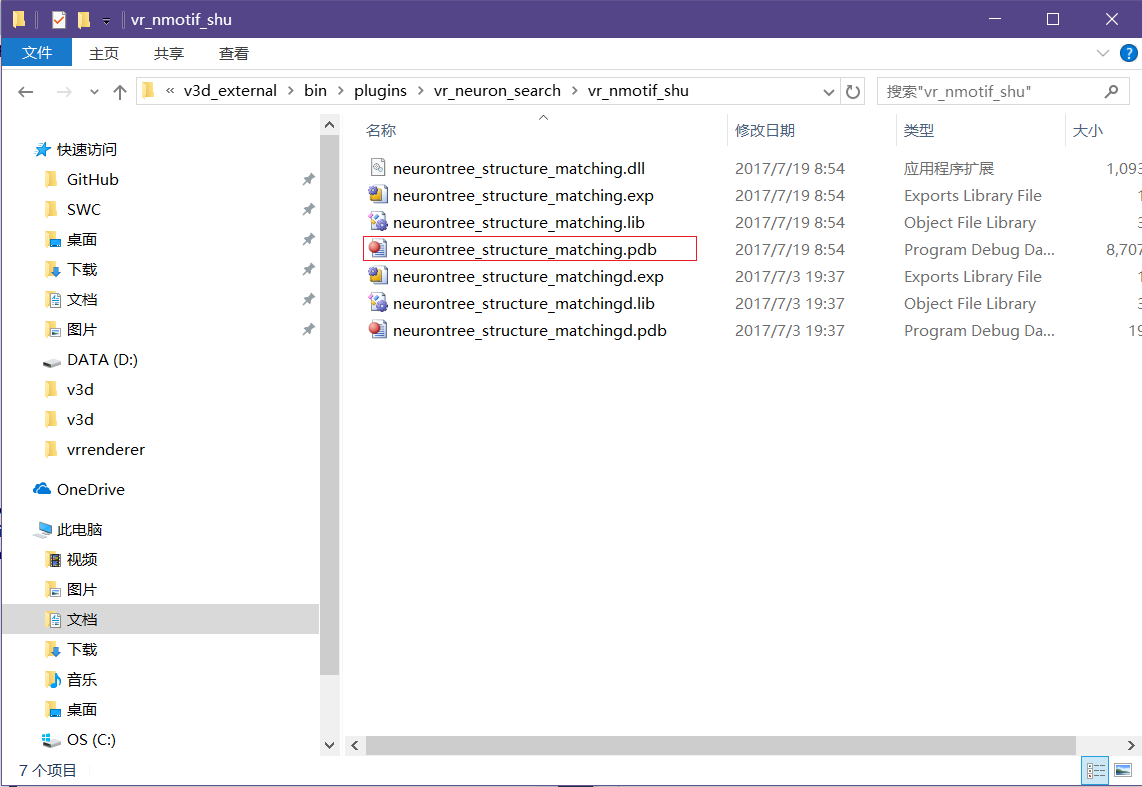Open the 文件 menu tab

click(37, 53)
